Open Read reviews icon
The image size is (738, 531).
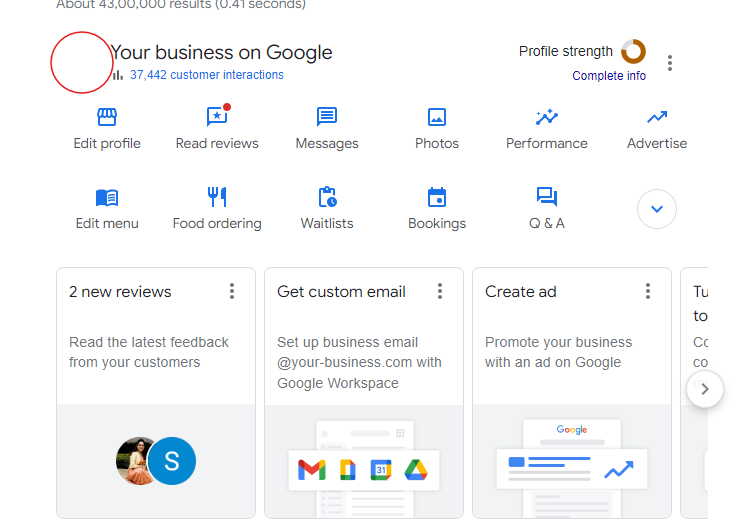coord(217,117)
